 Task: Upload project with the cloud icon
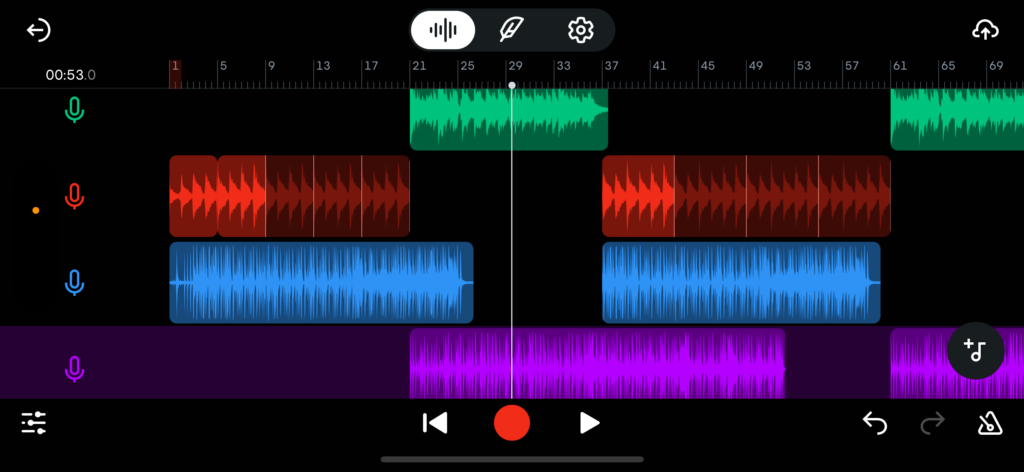click(x=985, y=30)
